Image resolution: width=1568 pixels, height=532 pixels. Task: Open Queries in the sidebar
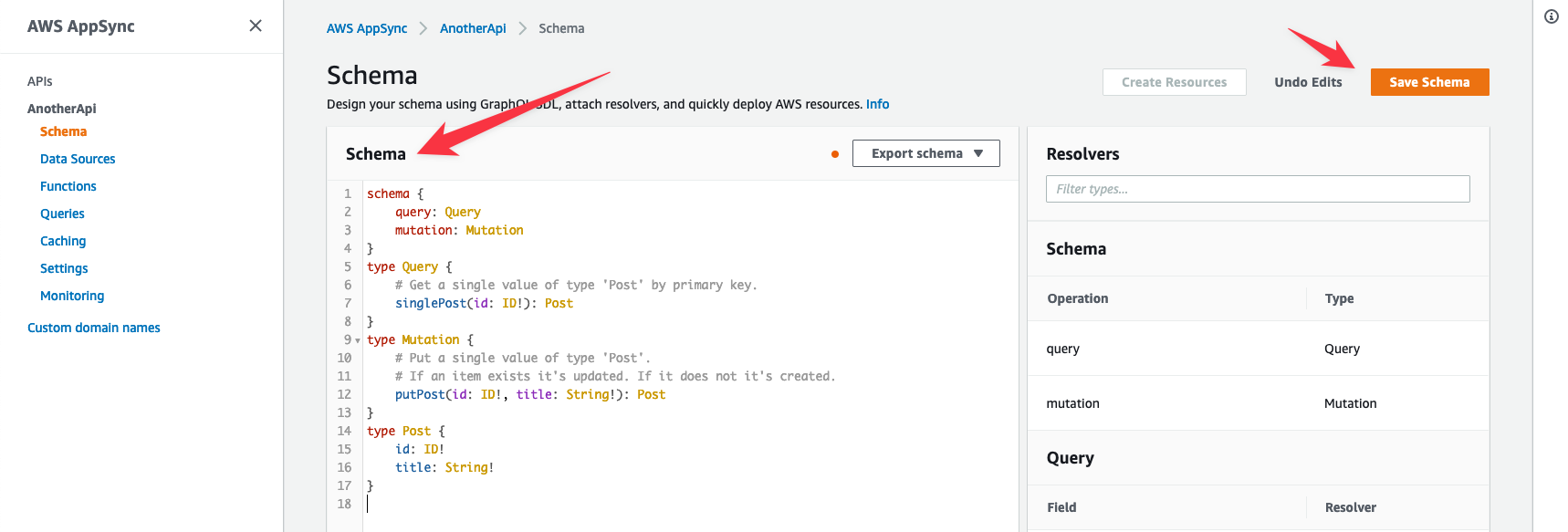point(62,214)
